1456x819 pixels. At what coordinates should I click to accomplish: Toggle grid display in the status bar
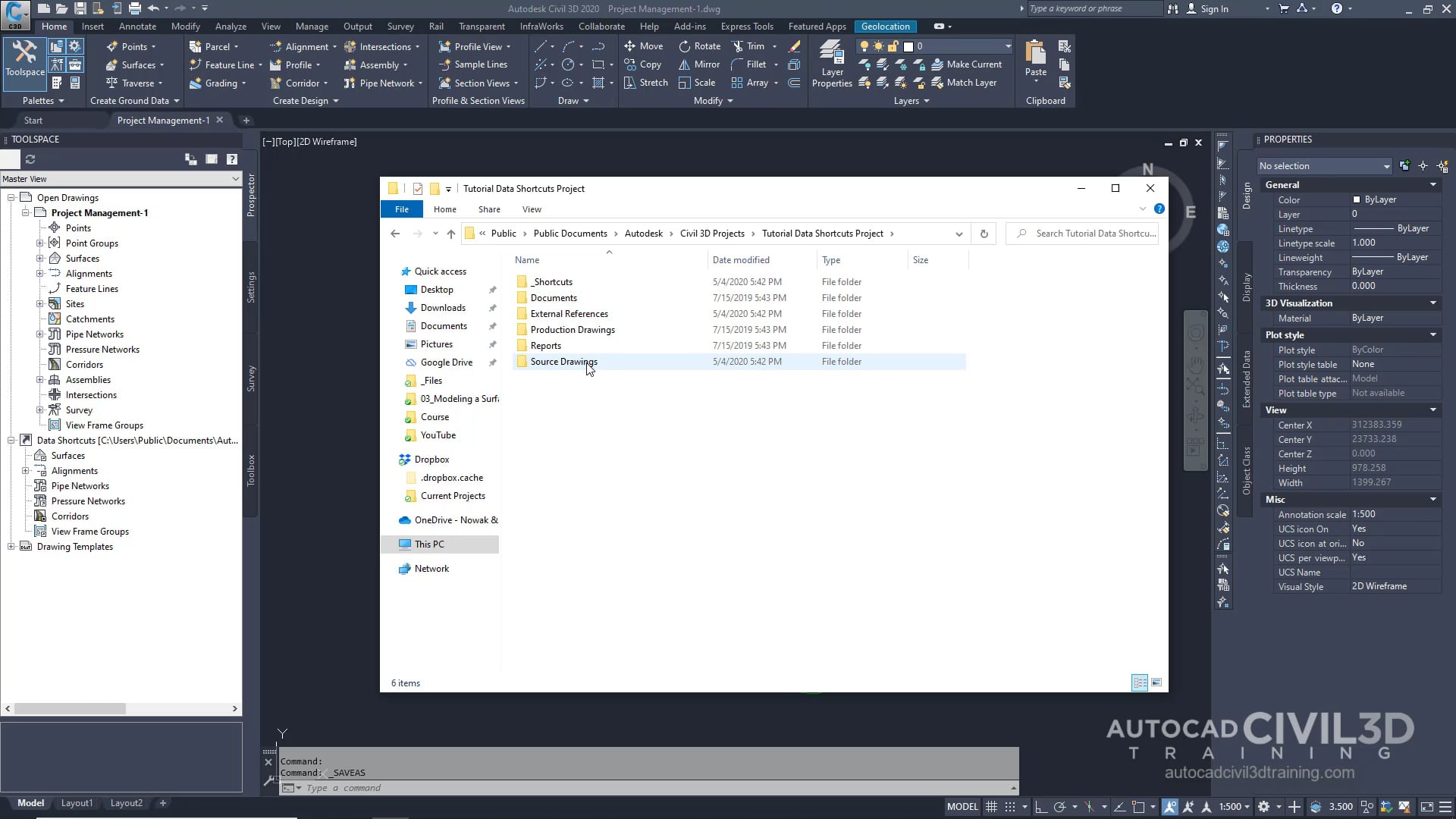click(992, 806)
